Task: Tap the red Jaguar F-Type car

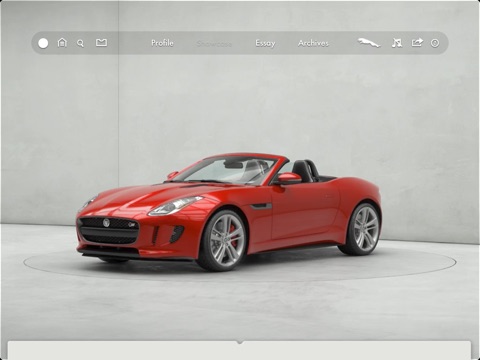Action: [229, 212]
